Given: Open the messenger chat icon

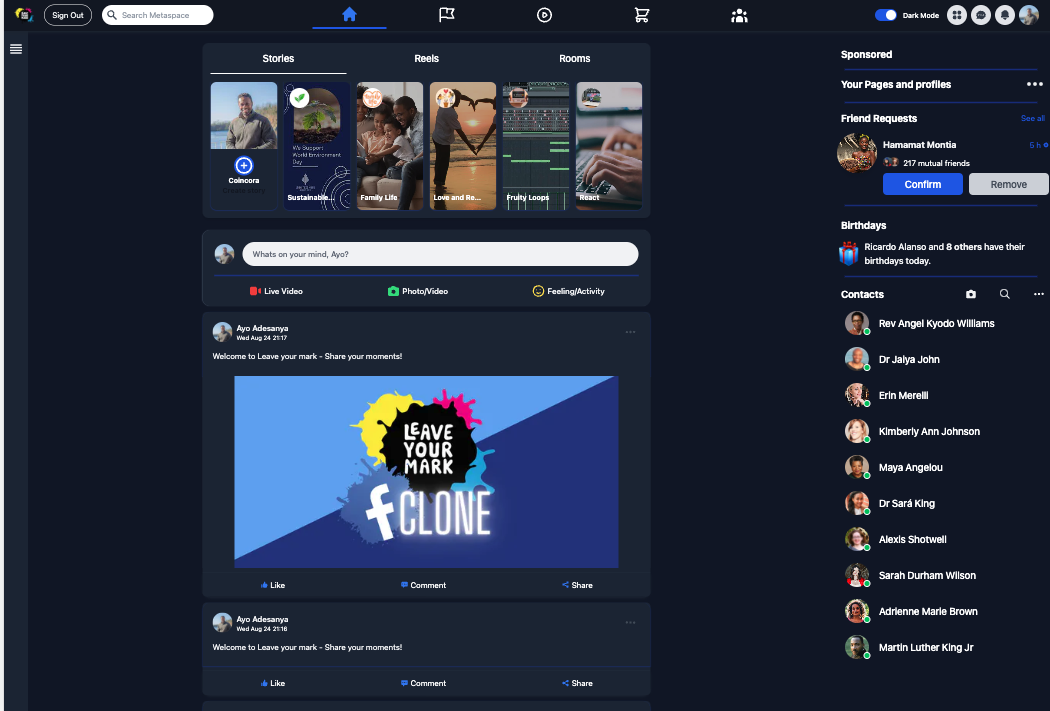Looking at the screenshot, I should tap(981, 15).
